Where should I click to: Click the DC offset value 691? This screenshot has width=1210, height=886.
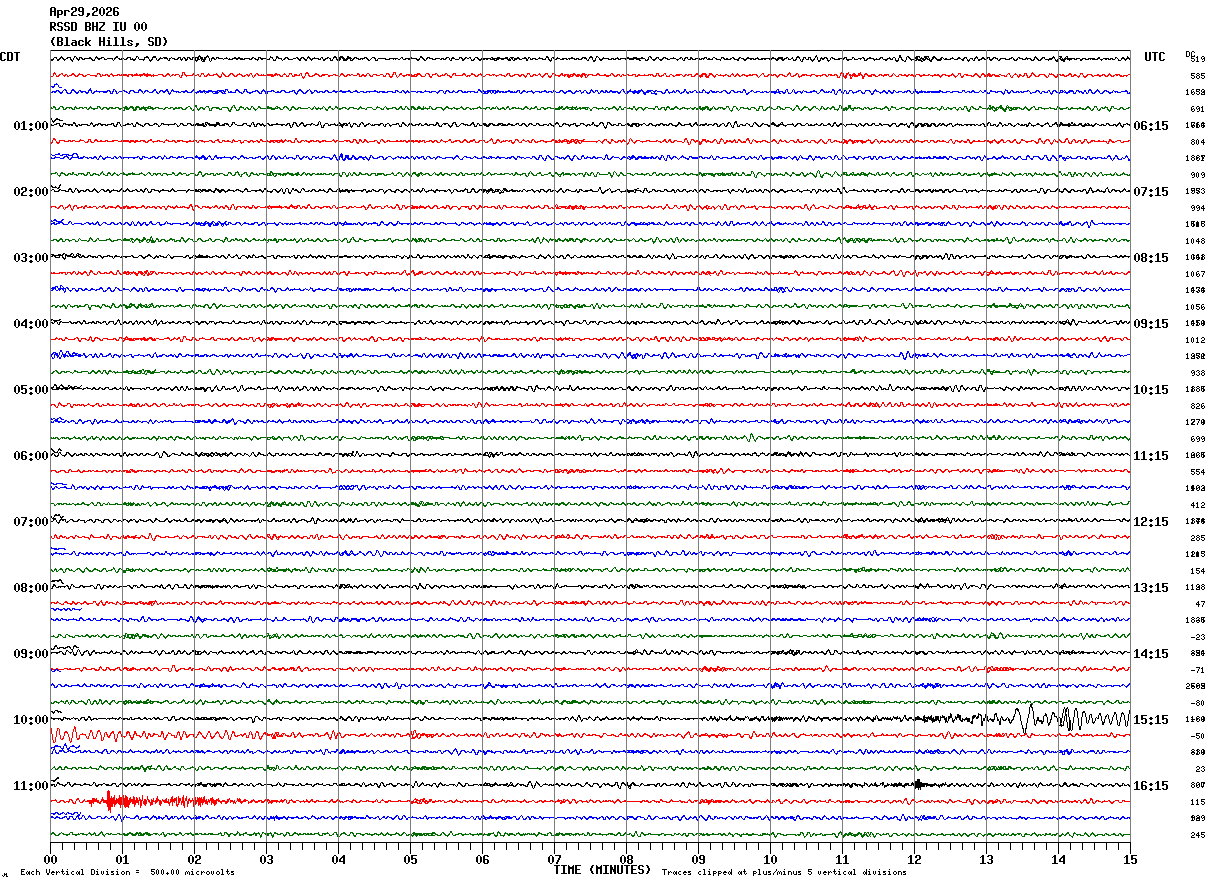[x=1197, y=109]
